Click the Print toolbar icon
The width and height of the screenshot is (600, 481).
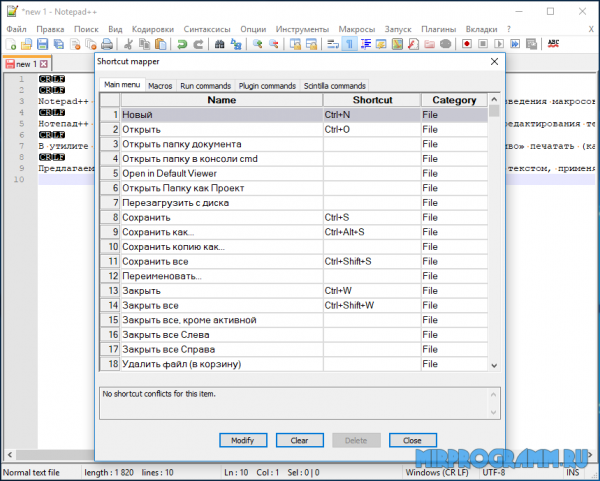point(107,44)
